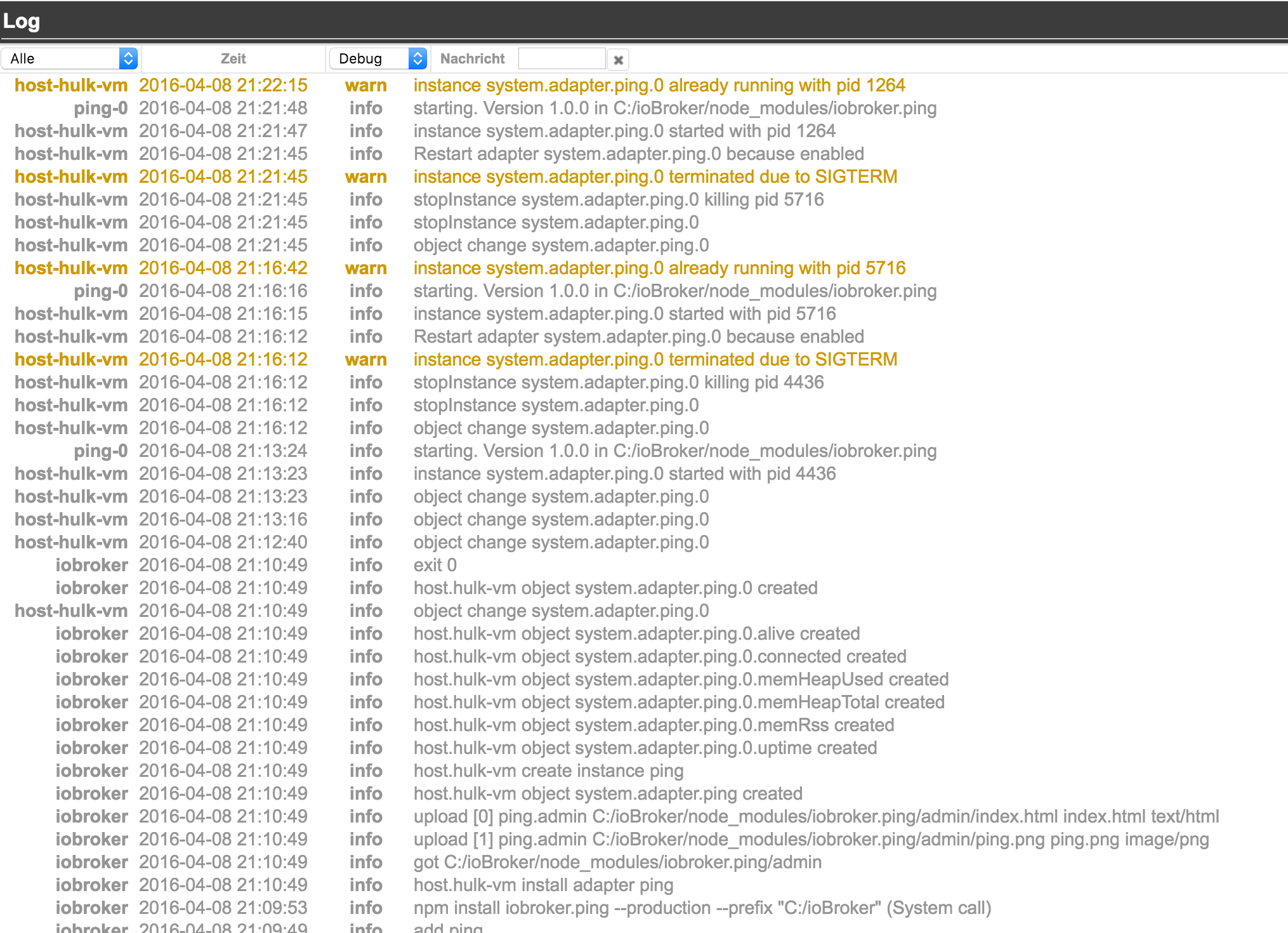Select message 'system.adapter.ping.0.uptime created'

coord(645,748)
